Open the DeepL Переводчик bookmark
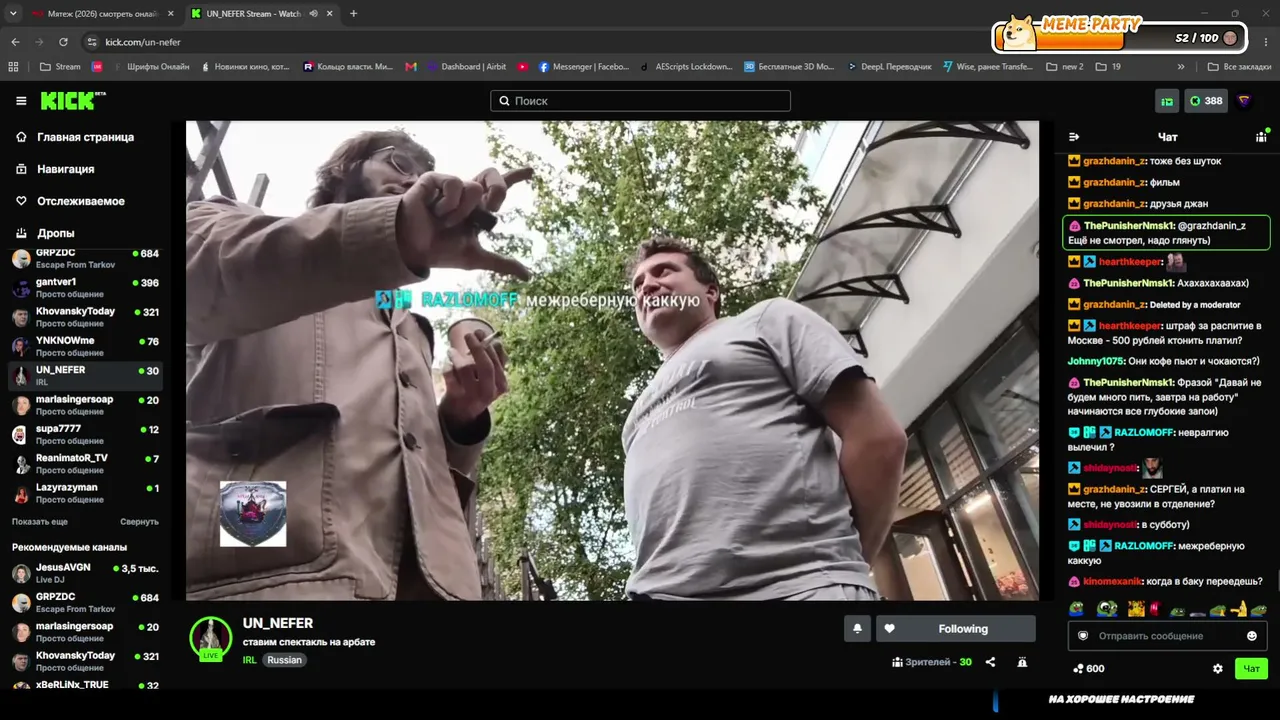The image size is (1280, 720). coord(889,67)
